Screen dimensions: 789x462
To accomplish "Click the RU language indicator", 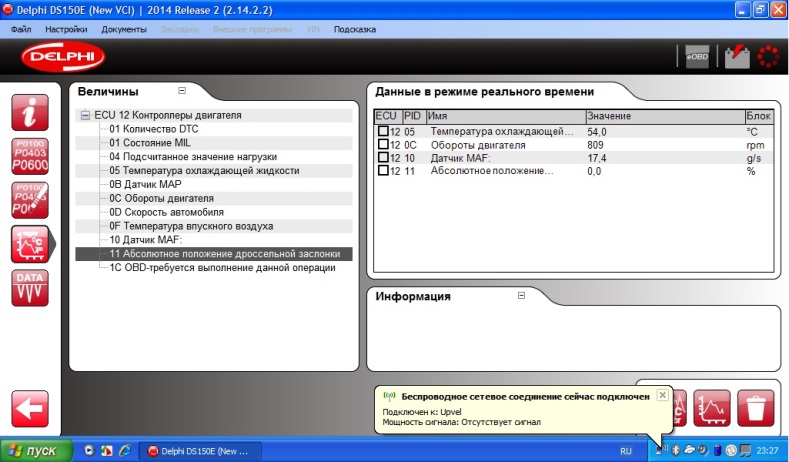I will coord(625,451).
